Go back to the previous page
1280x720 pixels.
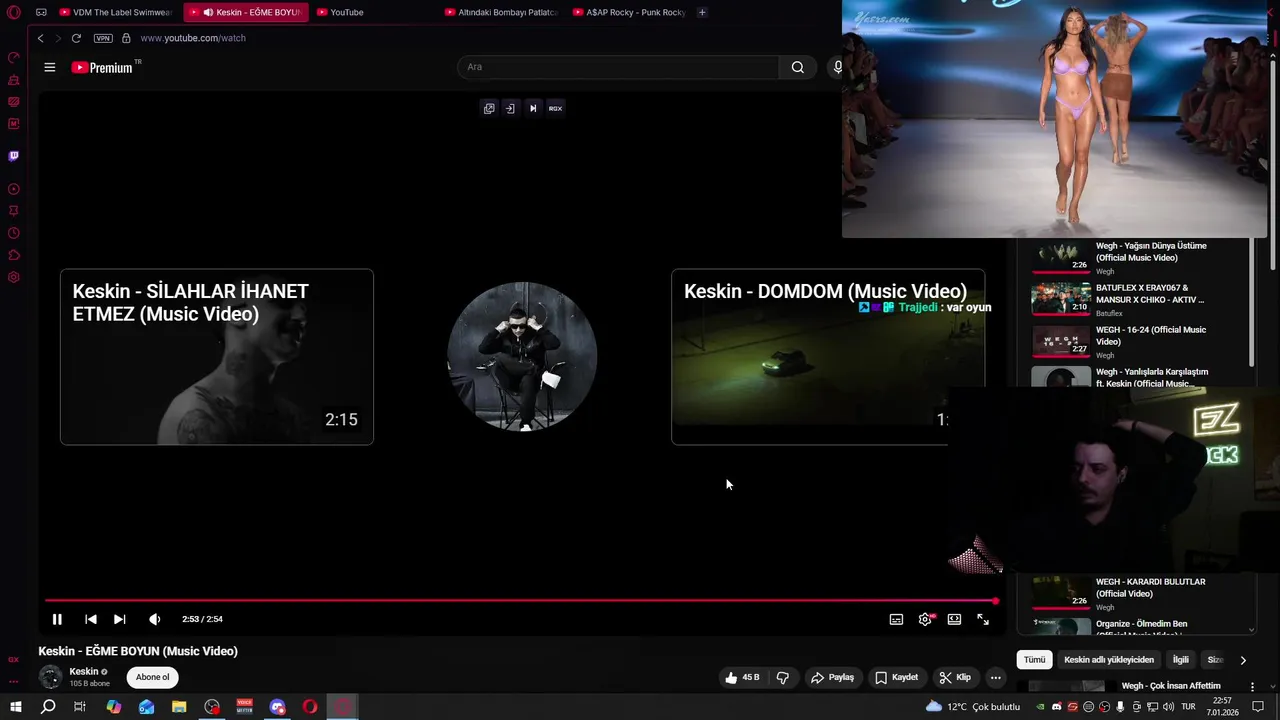[40, 38]
